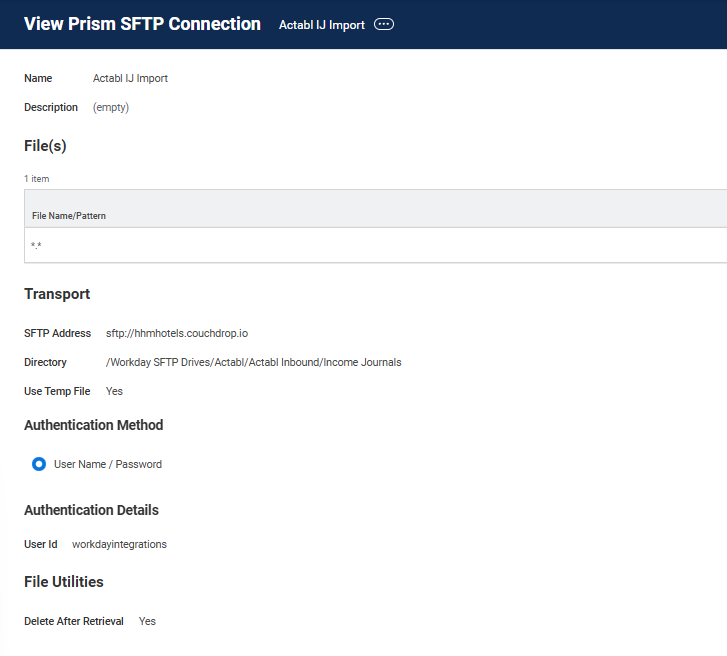Click the Income Journals directory path
The height and width of the screenshot is (656, 727).
[253, 362]
